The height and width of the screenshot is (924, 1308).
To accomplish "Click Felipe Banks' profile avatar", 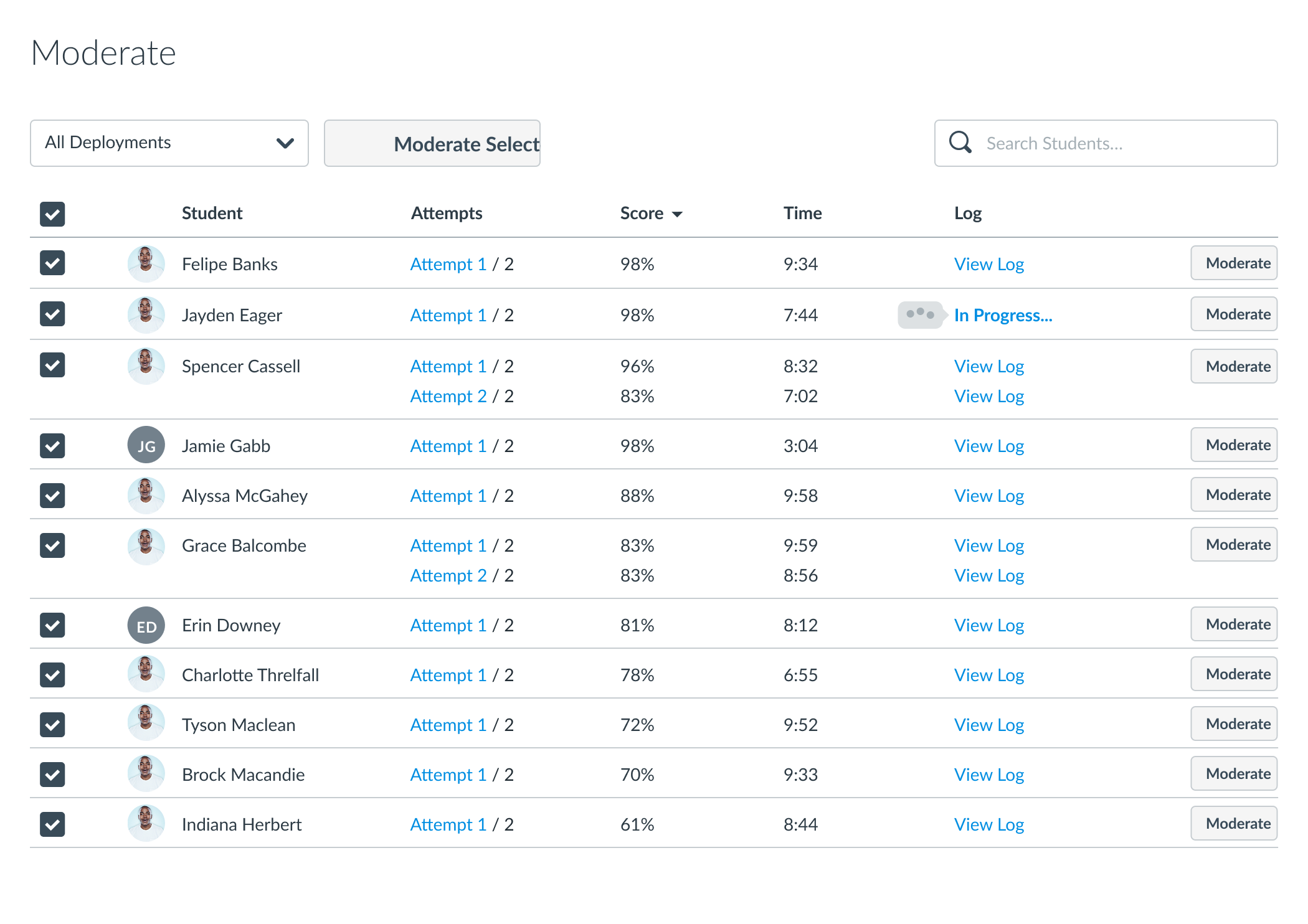I will pyautogui.click(x=146, y=263).
